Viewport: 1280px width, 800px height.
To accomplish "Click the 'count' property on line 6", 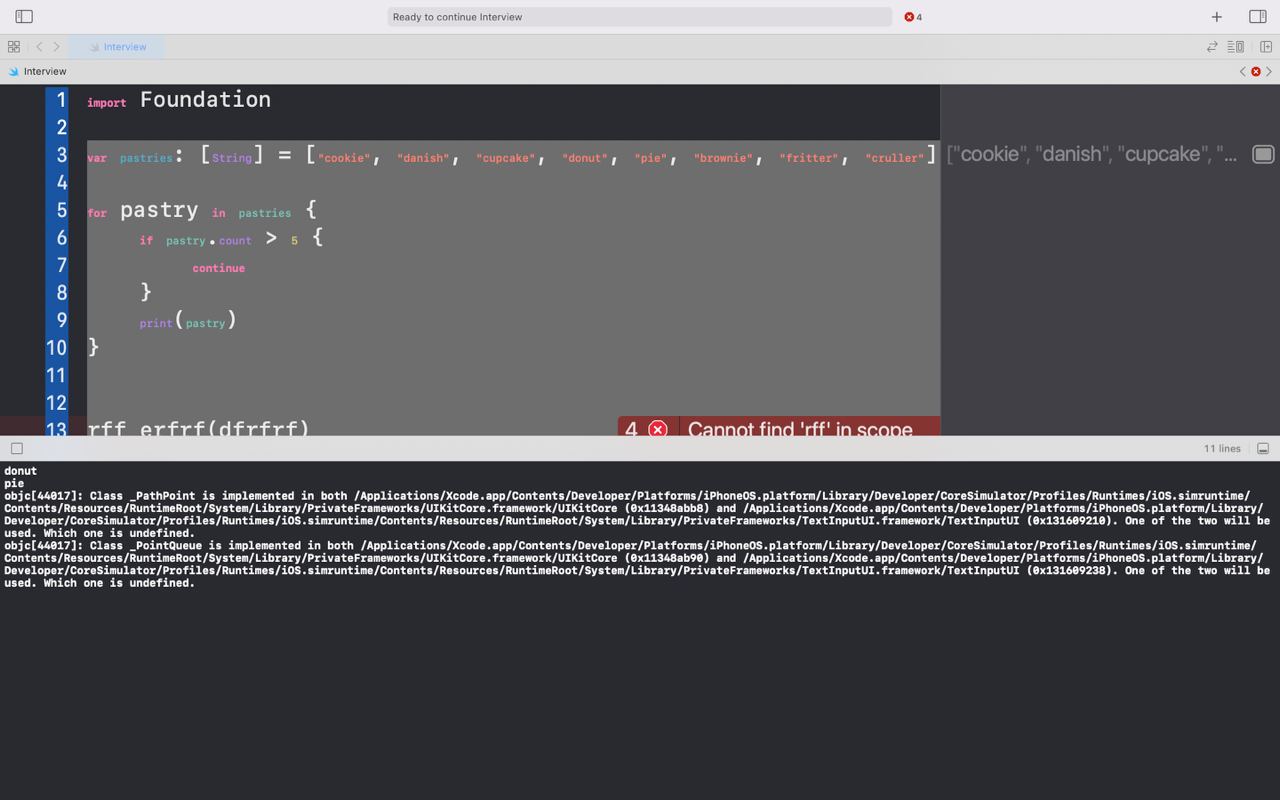I will (235, 240).
